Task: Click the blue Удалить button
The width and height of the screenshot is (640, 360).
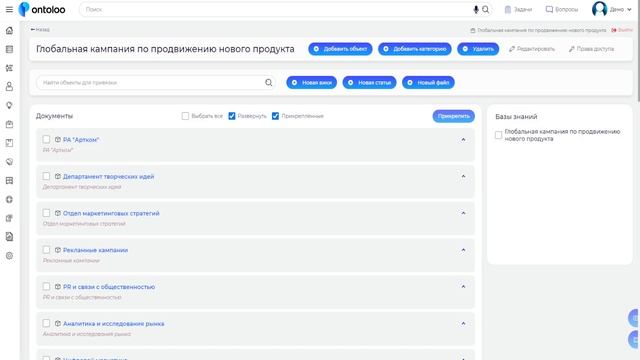Action: 478,49
